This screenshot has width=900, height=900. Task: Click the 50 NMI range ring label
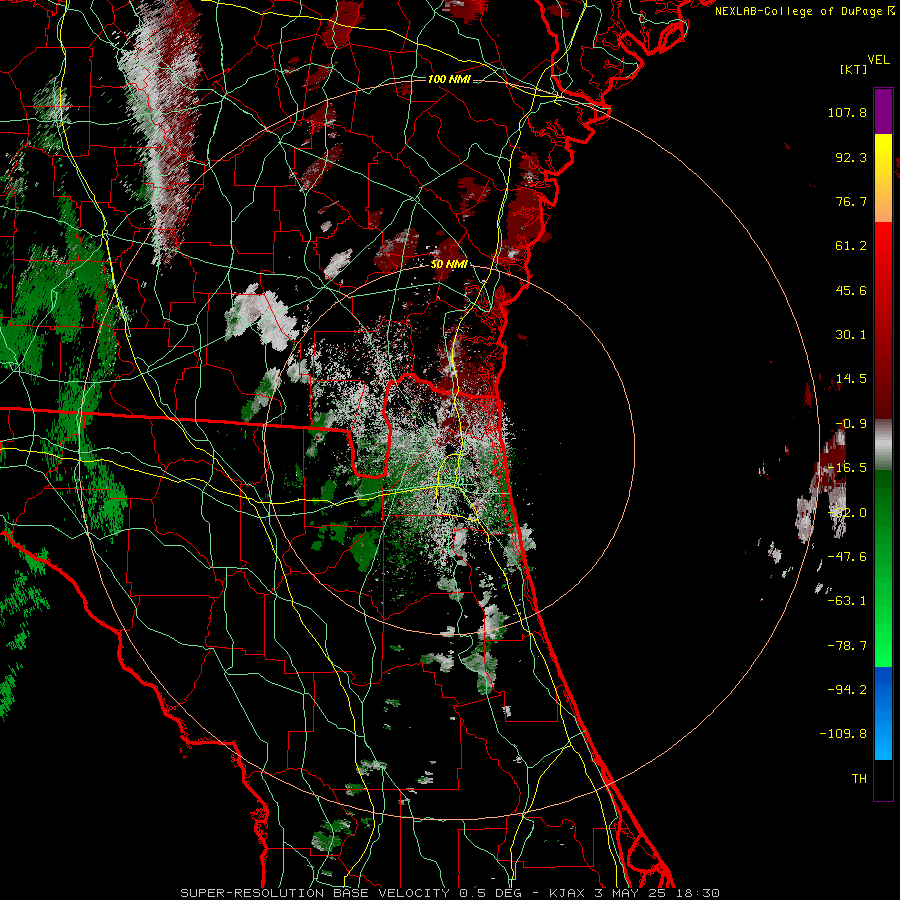[x=449, y=264]
